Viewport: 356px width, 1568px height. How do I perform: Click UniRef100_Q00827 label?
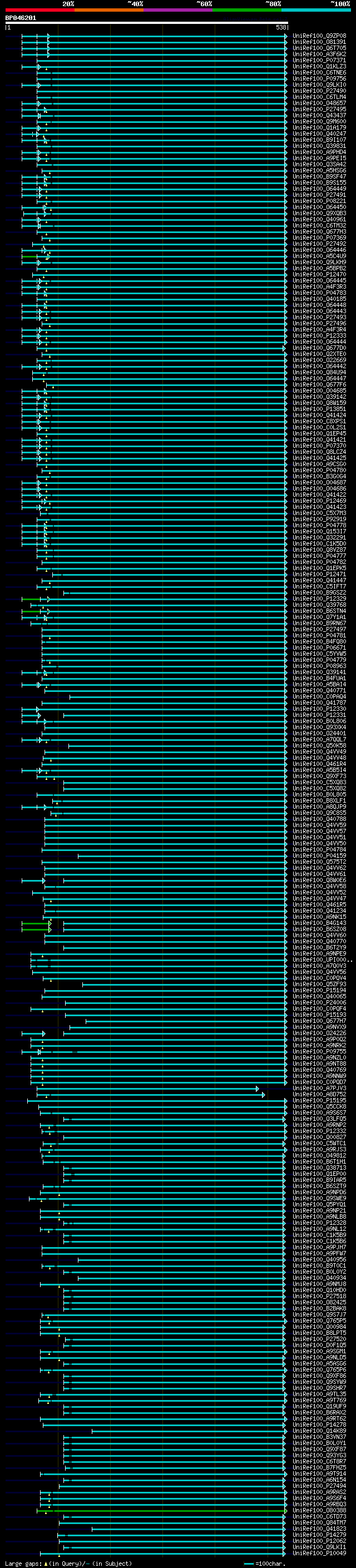coord(319,1137)
